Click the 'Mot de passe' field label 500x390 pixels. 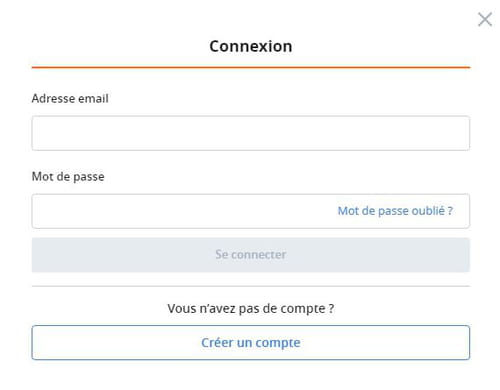pyautogui.click(x=68, y=176)
